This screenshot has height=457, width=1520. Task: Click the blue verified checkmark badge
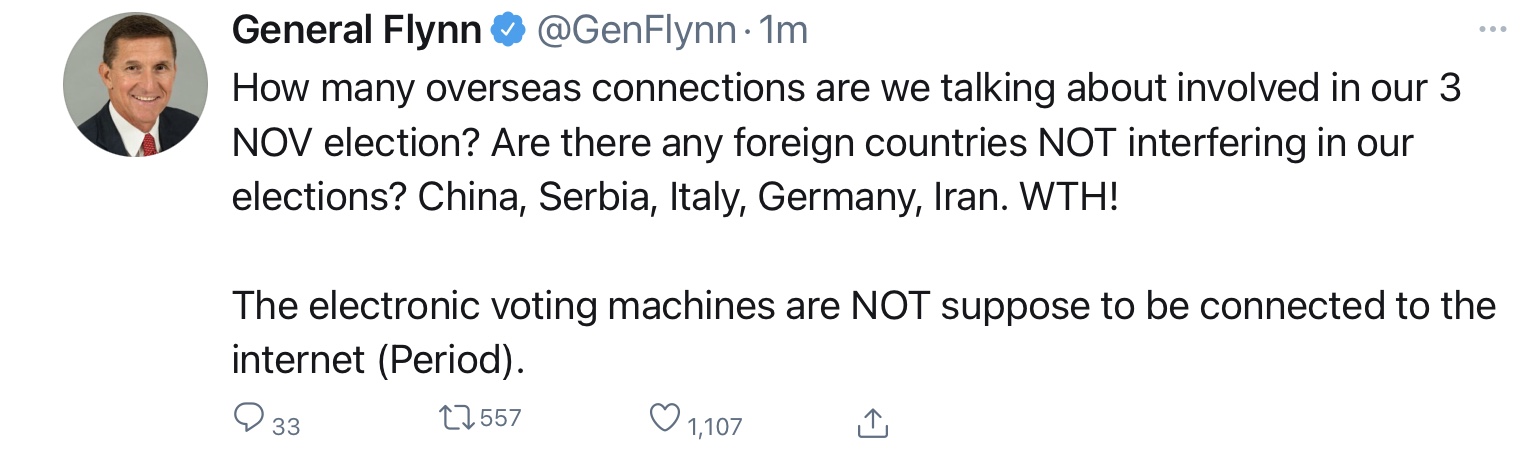click(x=510, y=32)
